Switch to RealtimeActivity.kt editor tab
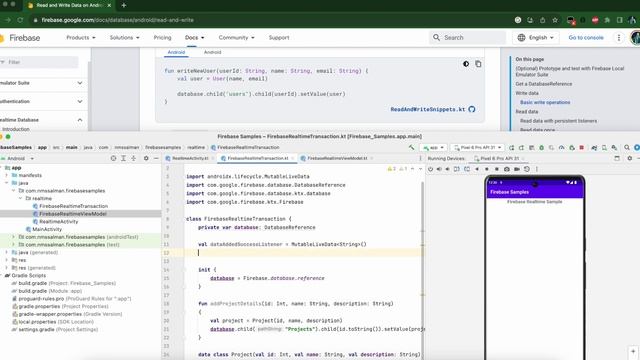The image size is (640, 360). (x=190, y=158)
